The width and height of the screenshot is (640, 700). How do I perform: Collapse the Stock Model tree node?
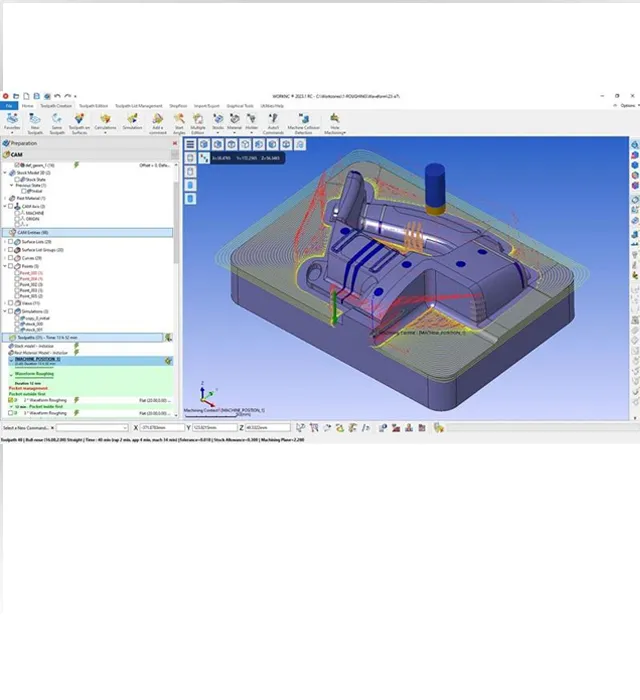point(5,173)
